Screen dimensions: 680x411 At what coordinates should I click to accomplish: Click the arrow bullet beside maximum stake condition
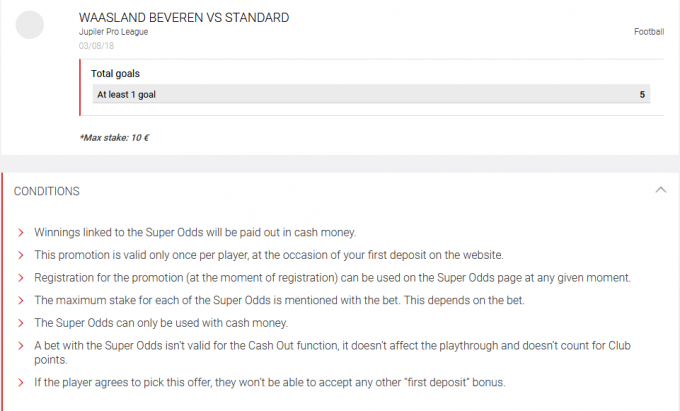coord(20,300)
